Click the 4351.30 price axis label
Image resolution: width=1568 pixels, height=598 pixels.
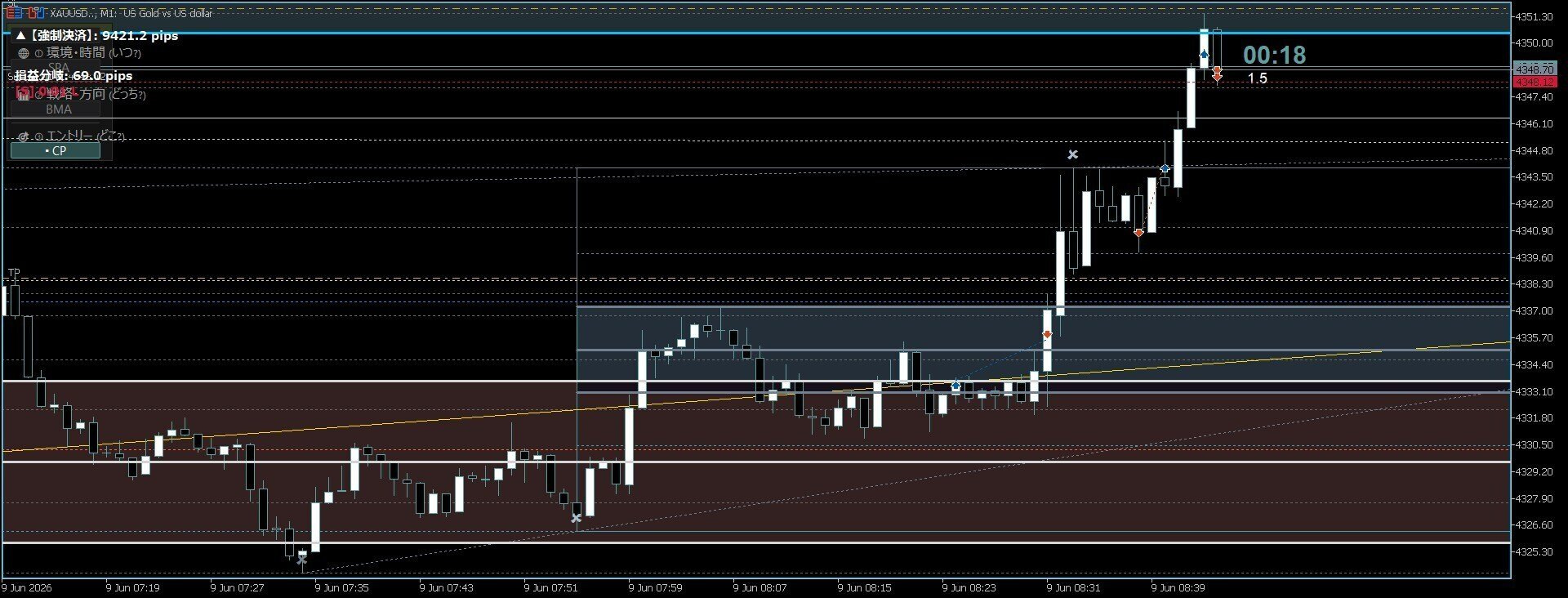[1534, 16]
